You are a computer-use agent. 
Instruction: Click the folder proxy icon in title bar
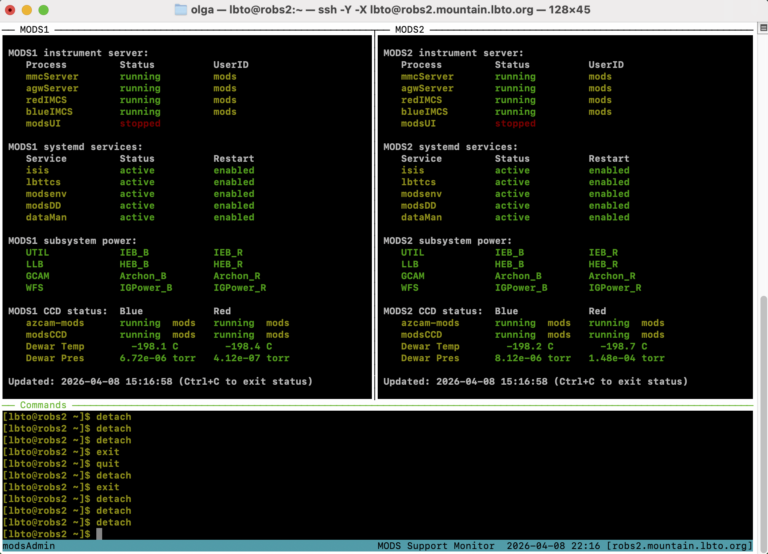(181, 10)
